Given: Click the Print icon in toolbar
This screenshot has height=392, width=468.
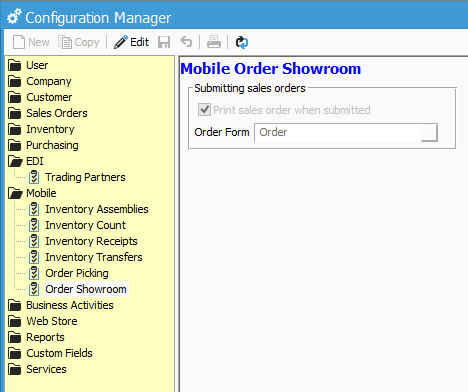Looking at the screenshot, I should 214,42.
